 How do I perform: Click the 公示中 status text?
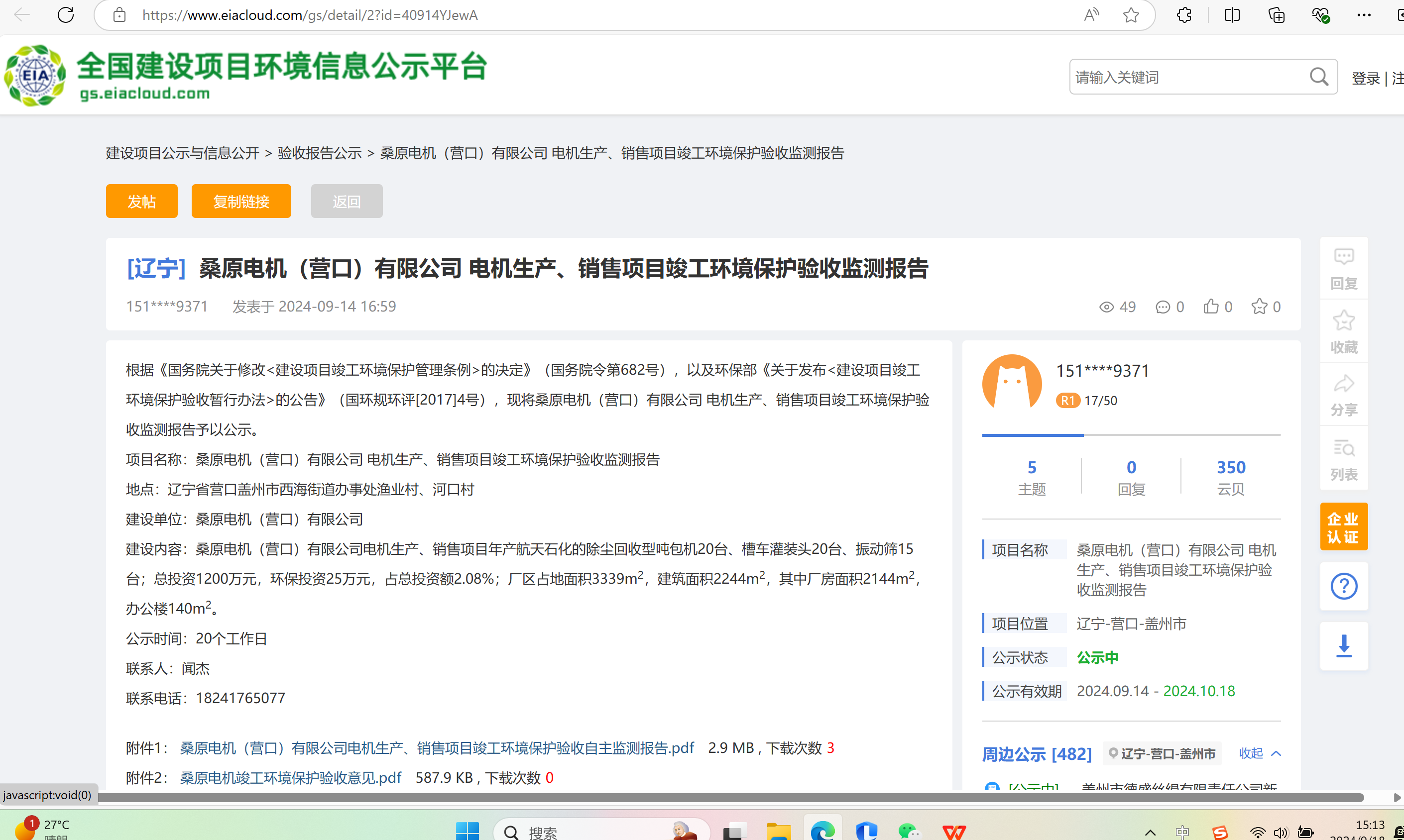click(1097, 657)
